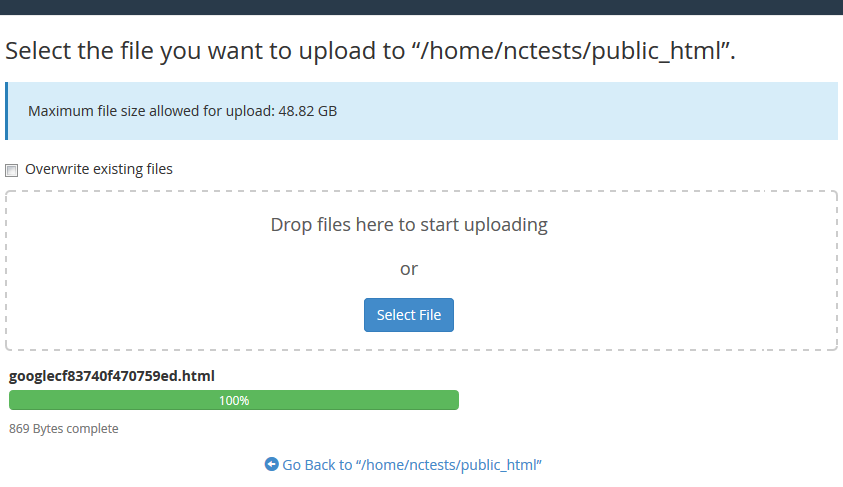Click the 100% label on progress bar
The image size is (843, 487).
[234, 400]
